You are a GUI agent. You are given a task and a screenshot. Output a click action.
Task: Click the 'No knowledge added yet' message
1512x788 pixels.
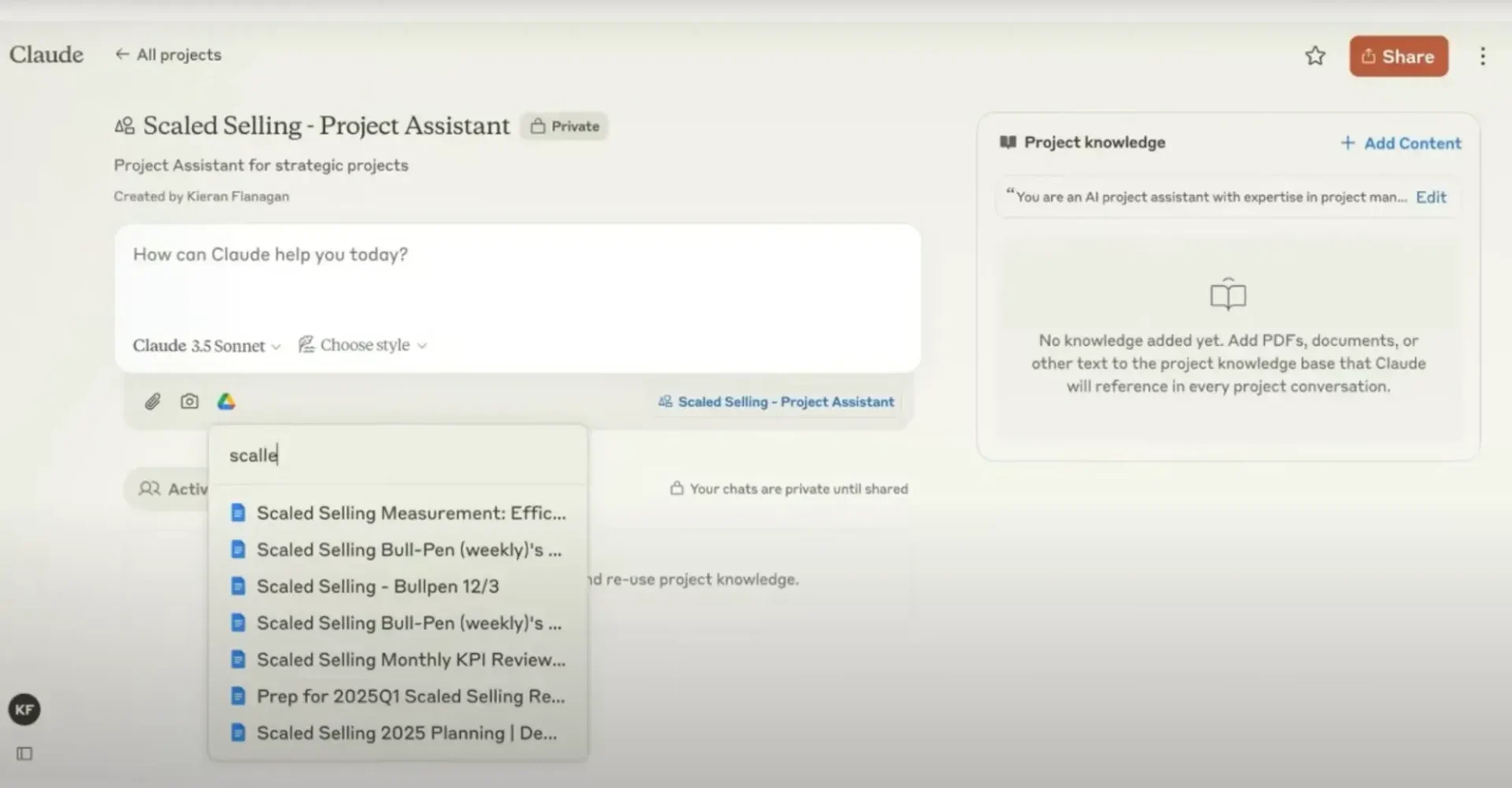[1228, 364]
